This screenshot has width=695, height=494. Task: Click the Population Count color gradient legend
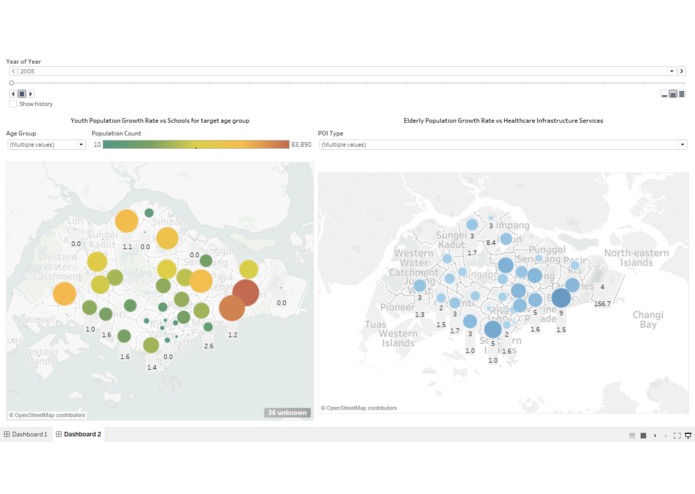point(196,144)
